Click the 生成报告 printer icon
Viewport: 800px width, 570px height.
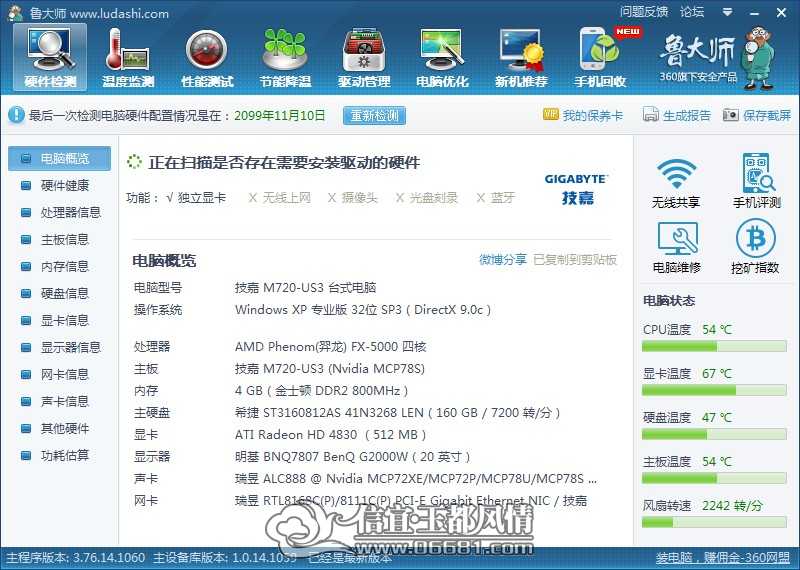650,114
